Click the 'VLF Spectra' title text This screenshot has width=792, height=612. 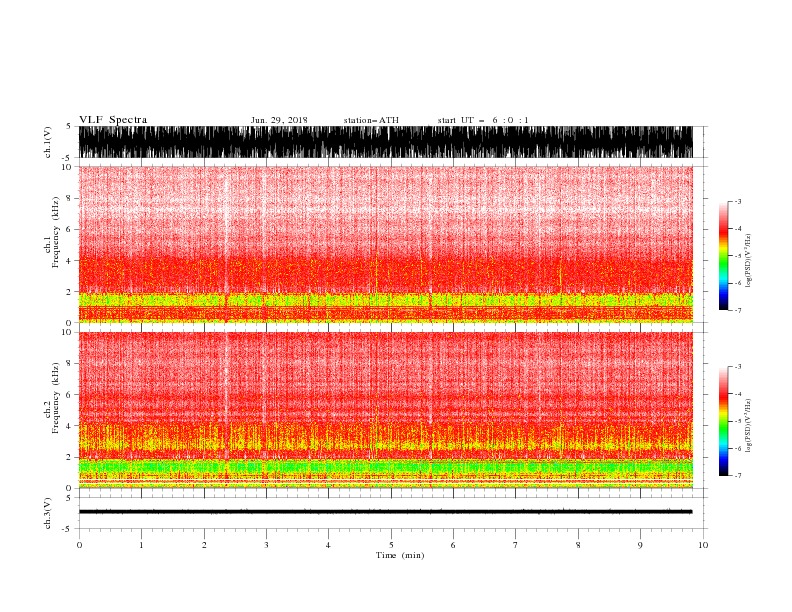point(113,120)
